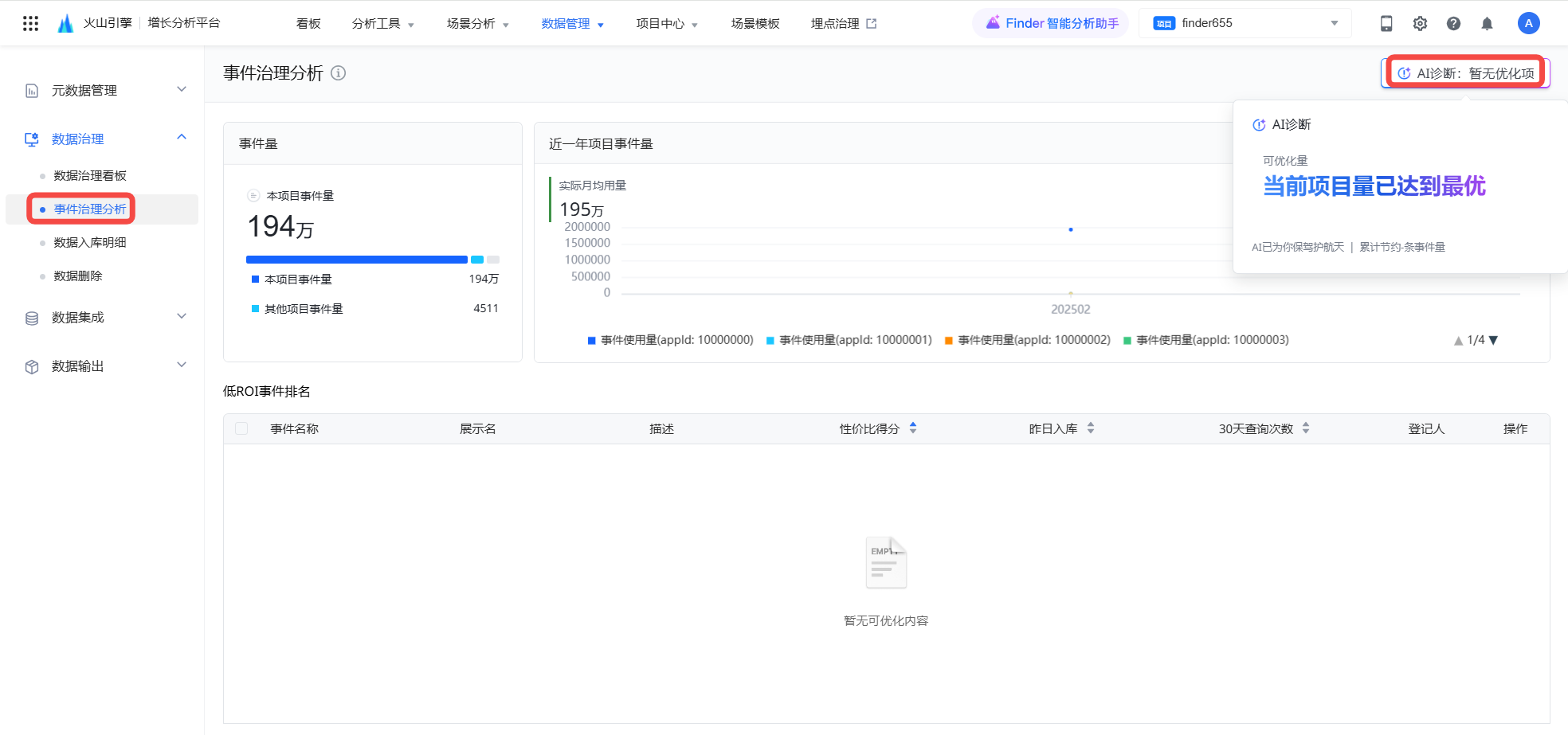Click the 202502 data point in chart
The image size is (1568, 735).
coord(1071,229)
